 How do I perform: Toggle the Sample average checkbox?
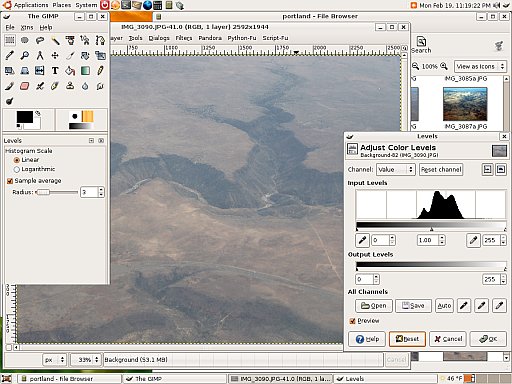tap(10, 181)
